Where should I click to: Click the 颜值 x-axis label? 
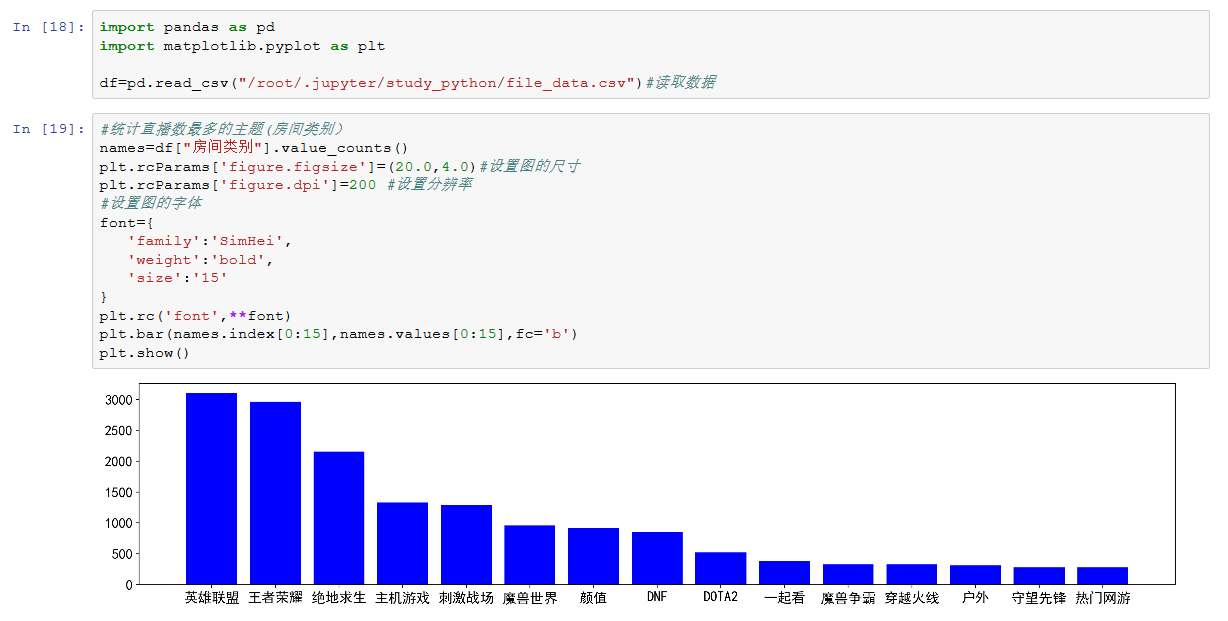(593, 598)
